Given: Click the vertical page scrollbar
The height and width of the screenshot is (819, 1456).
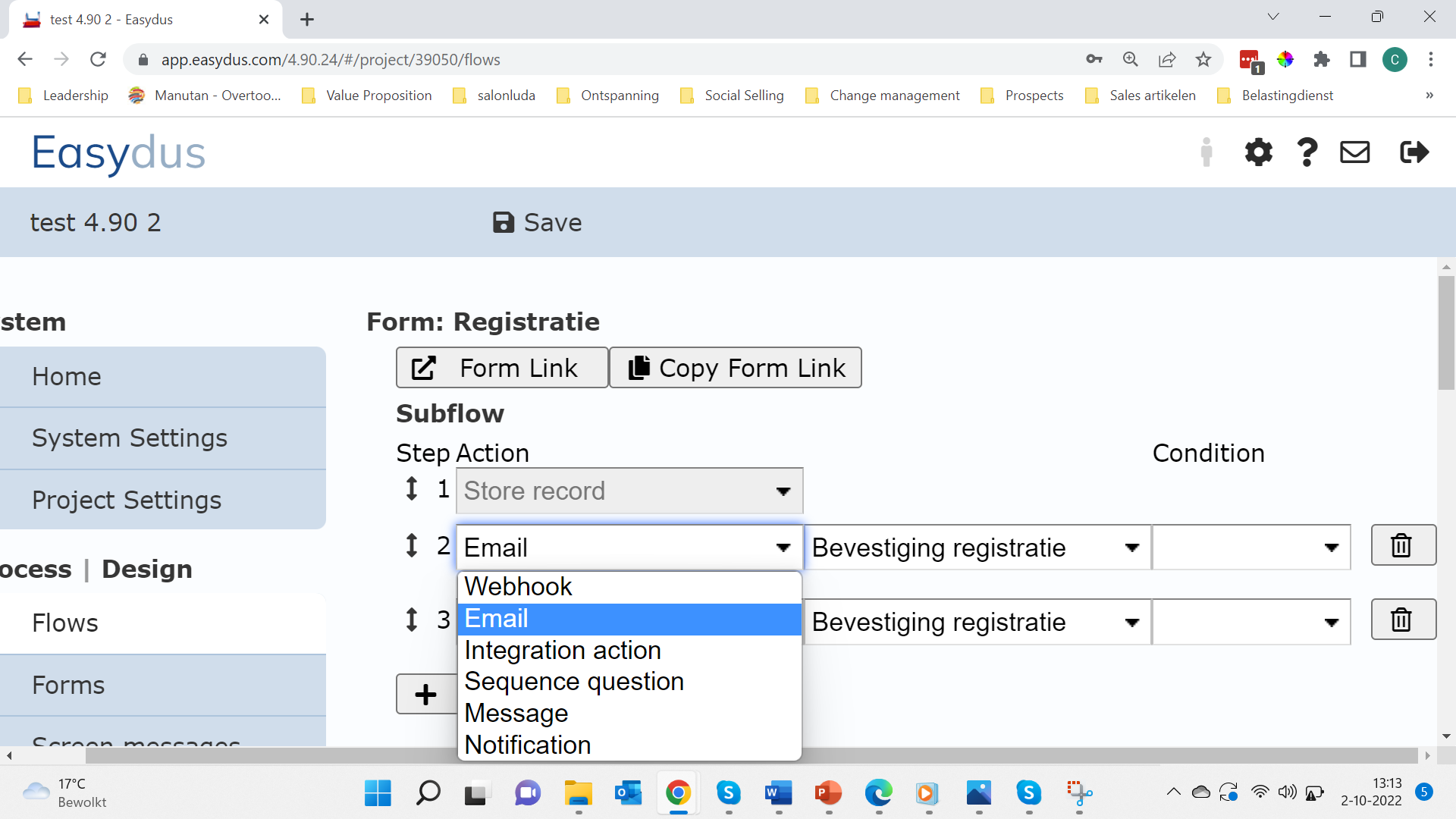Looking at the screenshot, I should click(1446, 334).
